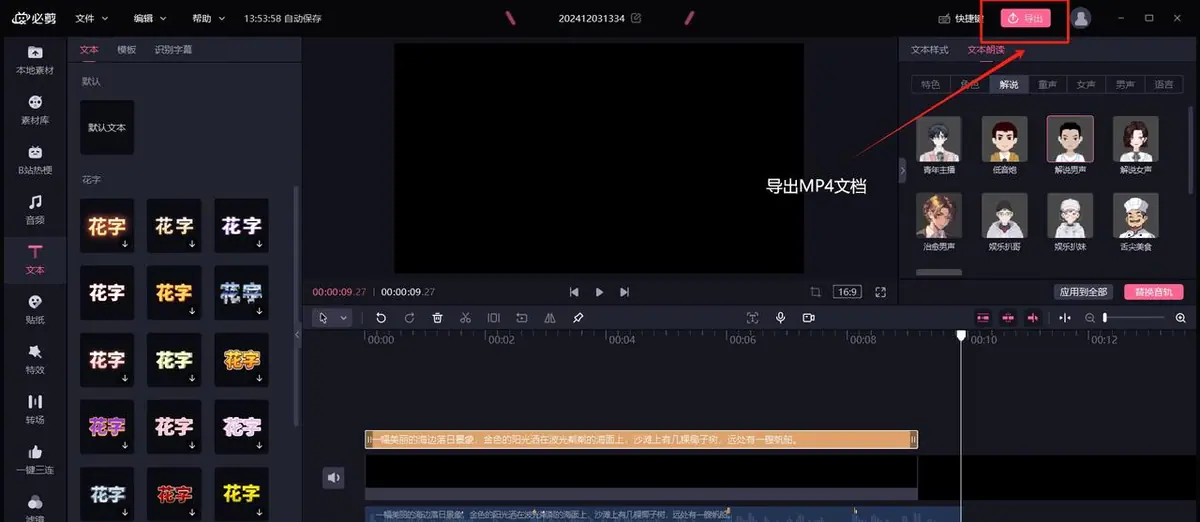Select the orange subtitle clip on timeline

(x=641, y=439)
